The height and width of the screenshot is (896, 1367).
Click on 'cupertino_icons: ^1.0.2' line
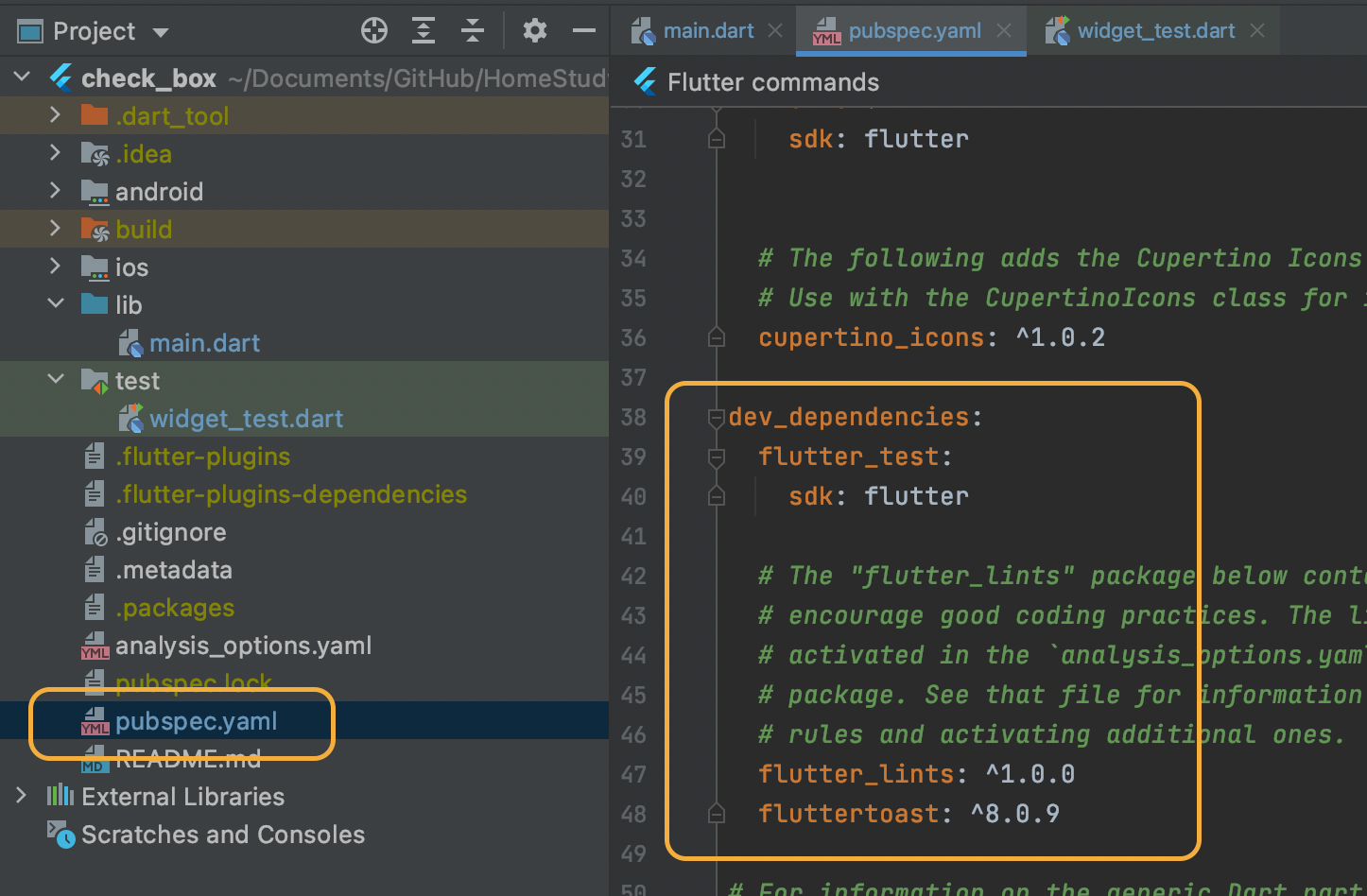point(931,337)
